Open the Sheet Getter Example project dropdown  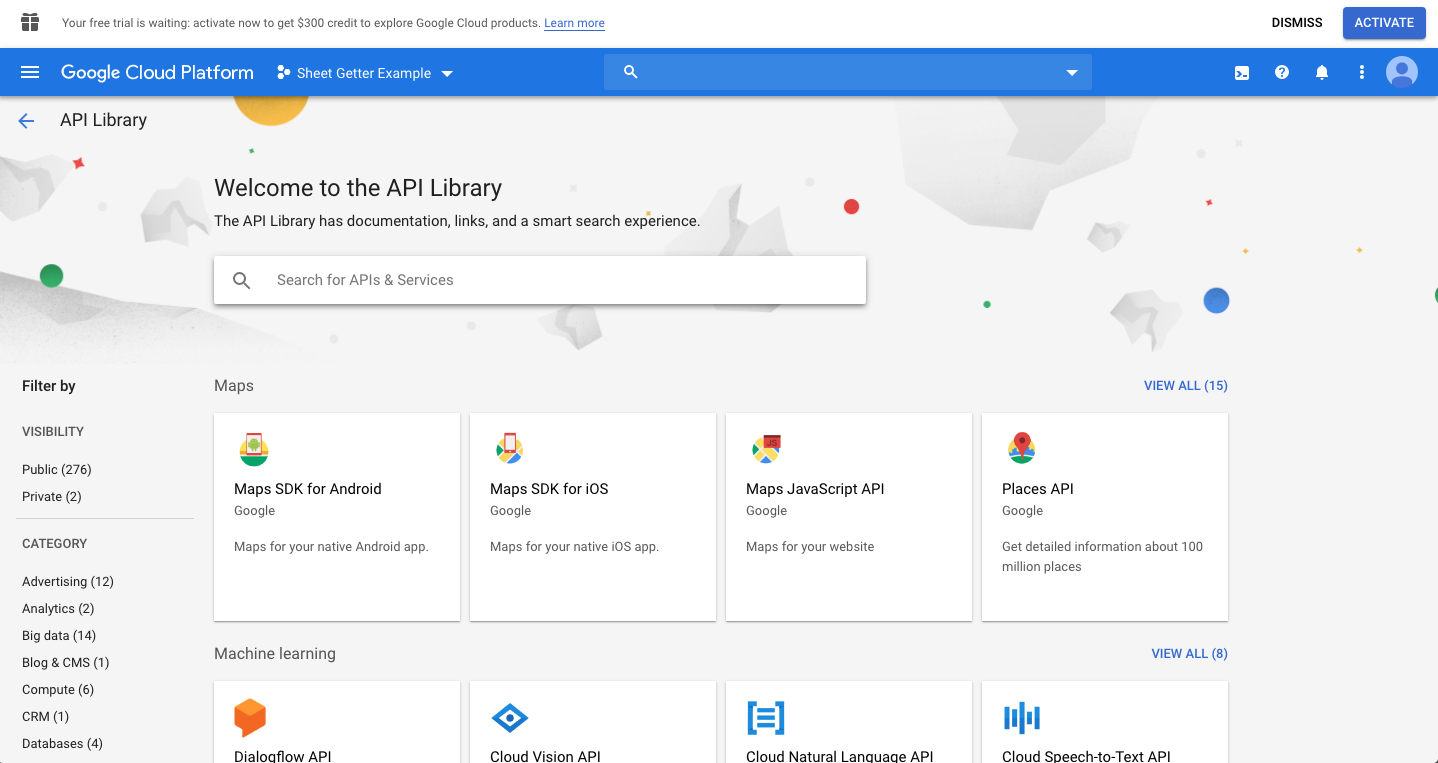click(365, 73)
